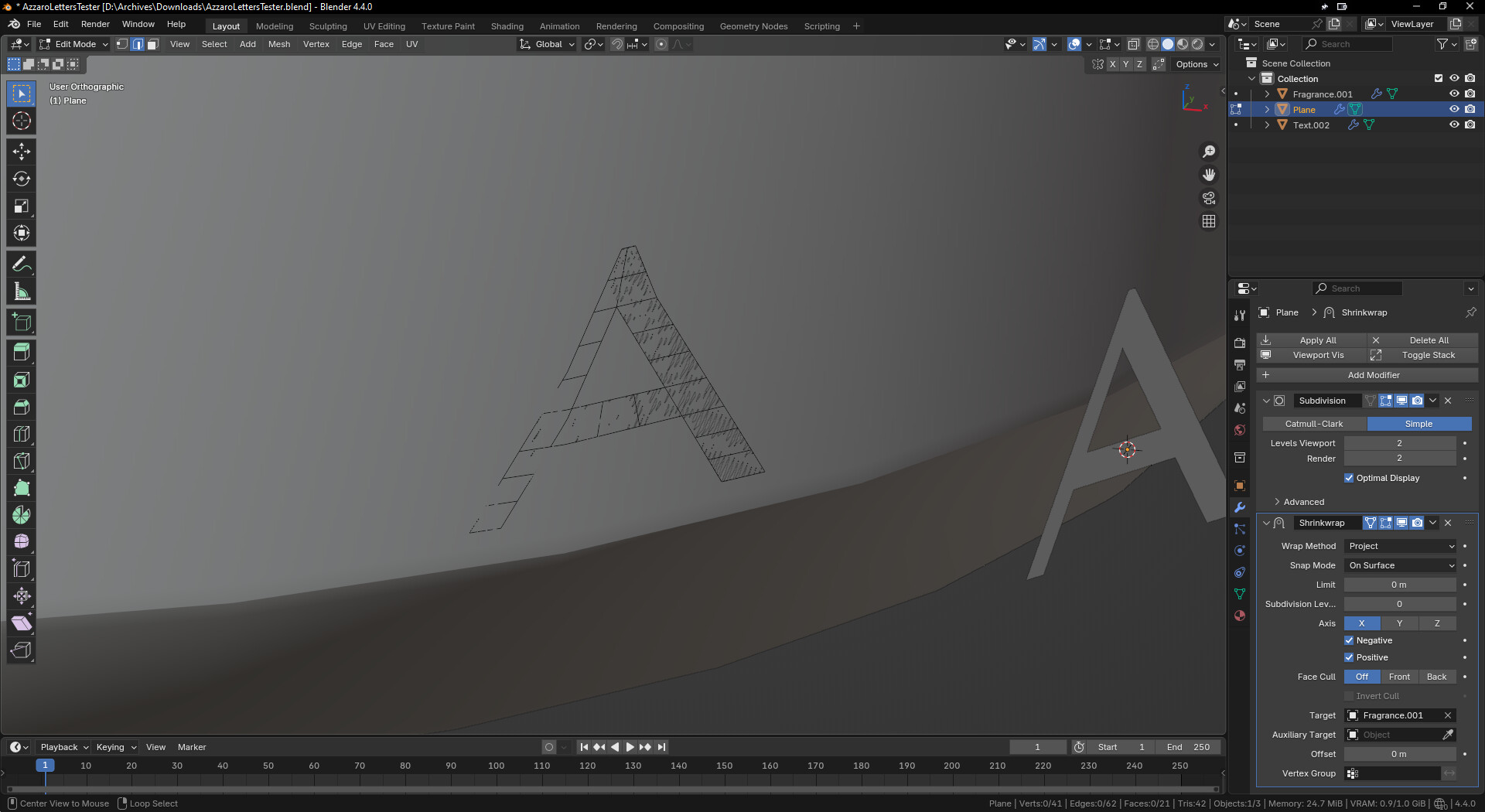Click Toggle Stack button
Viewport: 1485px width, 812px height.
pos(1423,355)
